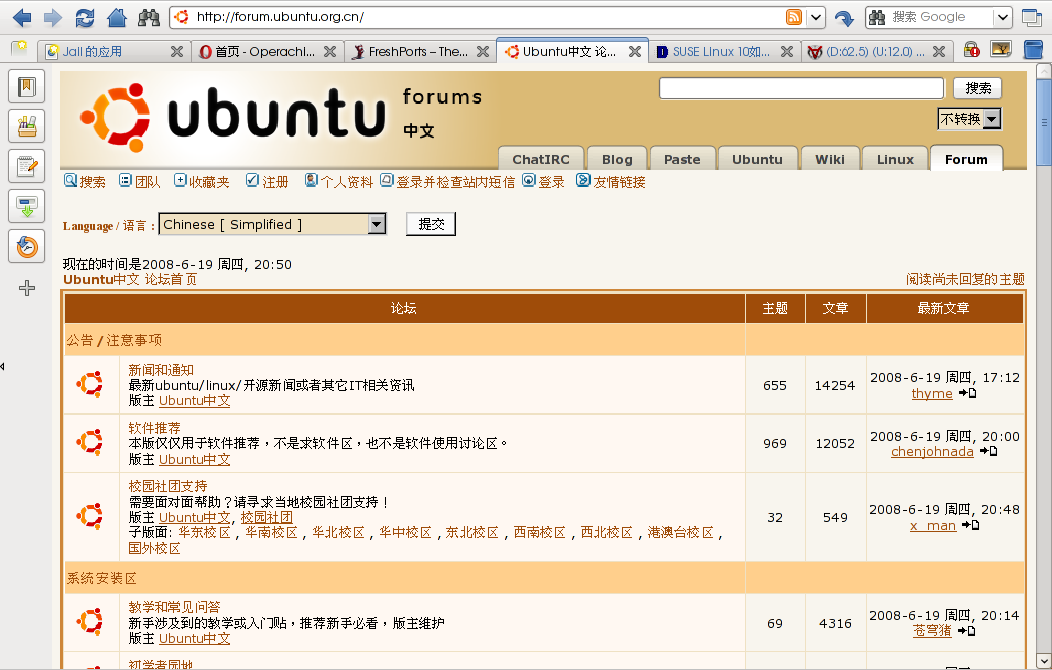Click the vertical scrollbar down arrow
1052x670 pixels.
tap(1043, 661)
